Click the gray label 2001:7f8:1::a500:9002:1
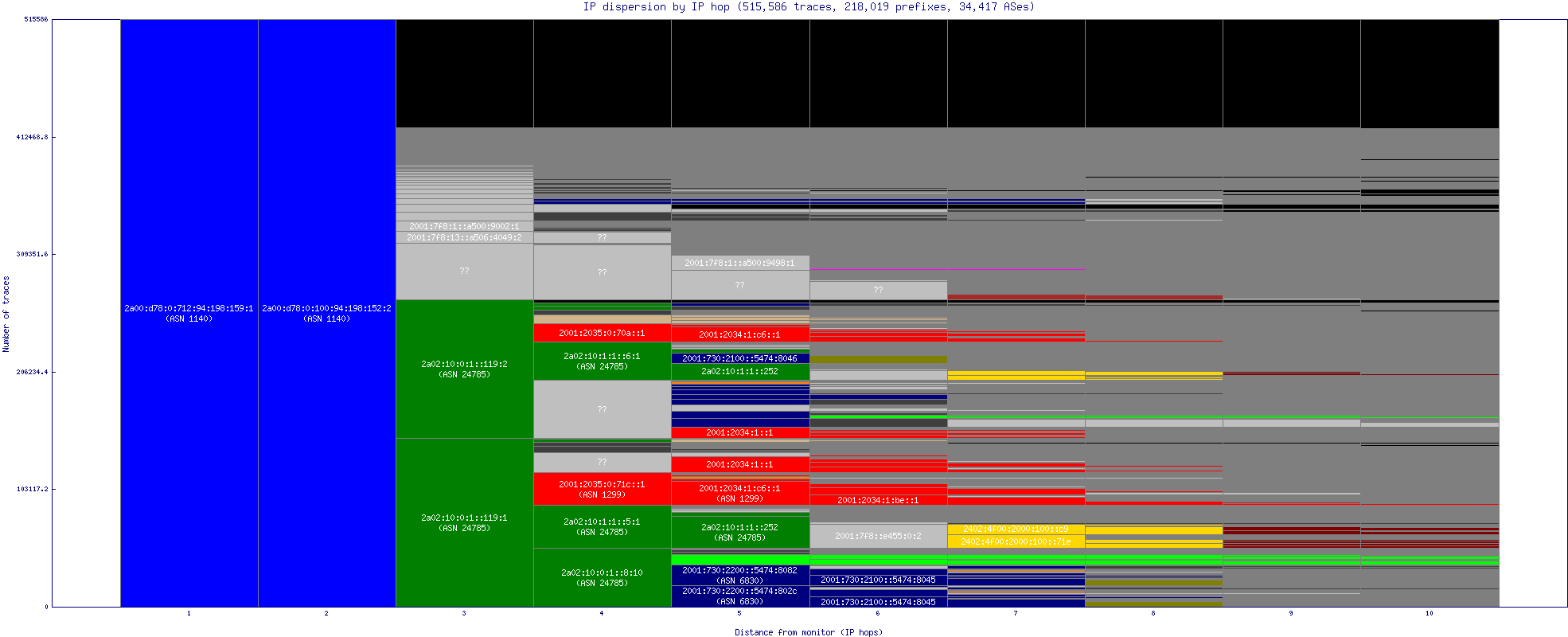Screen dimensions: 1568x637 464,226
